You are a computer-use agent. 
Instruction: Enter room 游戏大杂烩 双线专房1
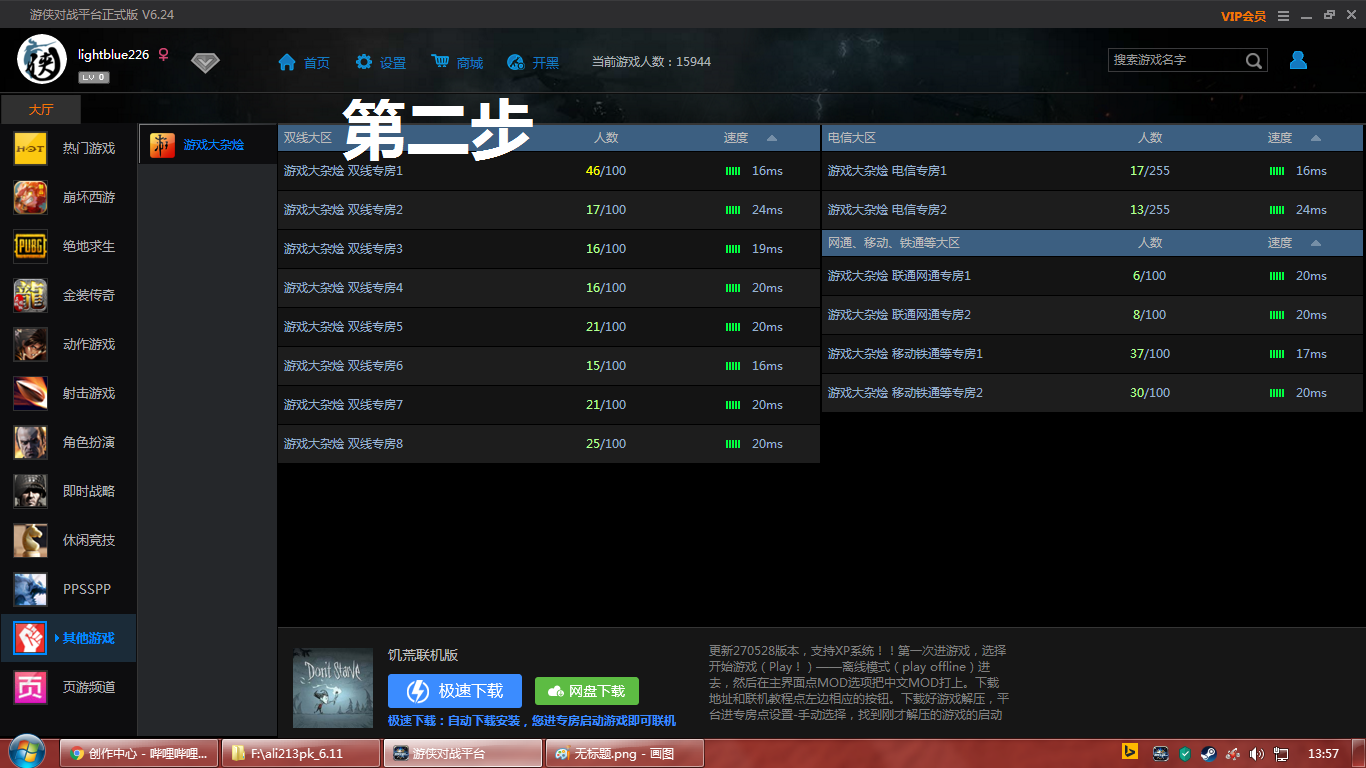[x=549, y=171]
